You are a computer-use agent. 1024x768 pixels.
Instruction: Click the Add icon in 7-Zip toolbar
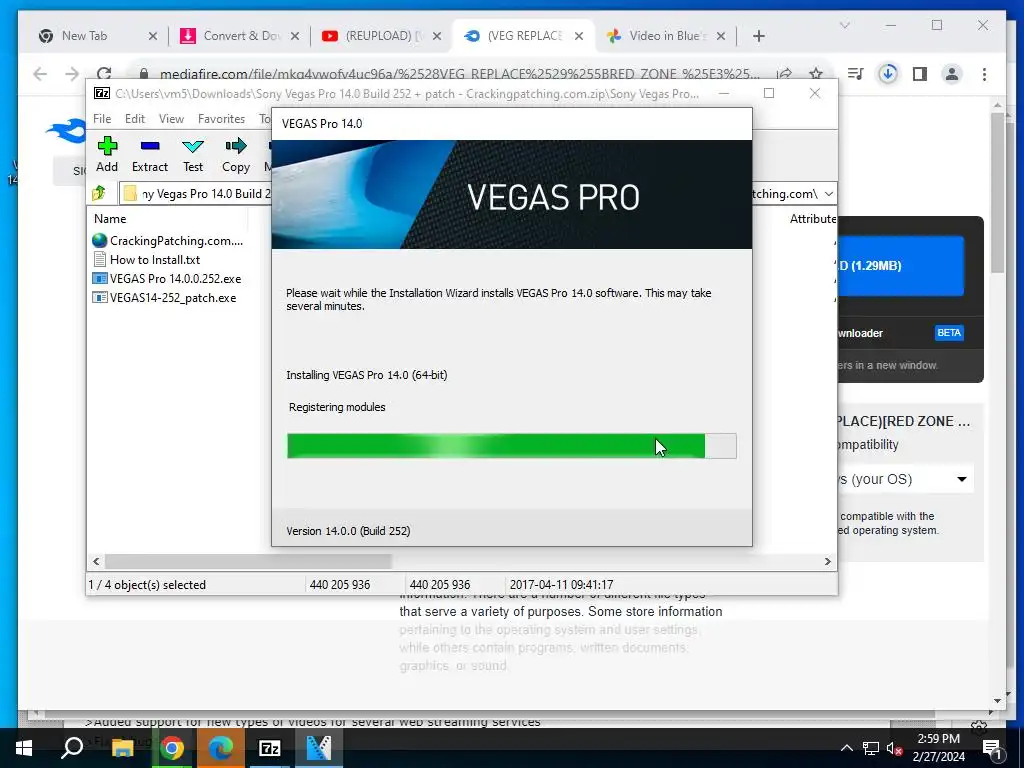click(x=107, y=146)
